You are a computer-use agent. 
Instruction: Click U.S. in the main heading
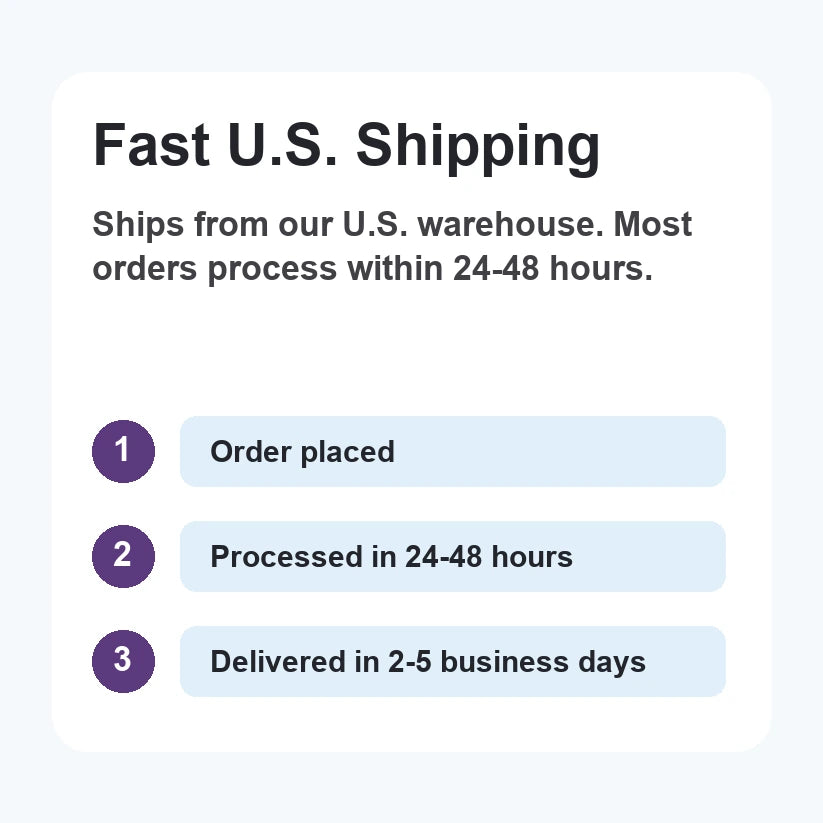click(282, 144)
